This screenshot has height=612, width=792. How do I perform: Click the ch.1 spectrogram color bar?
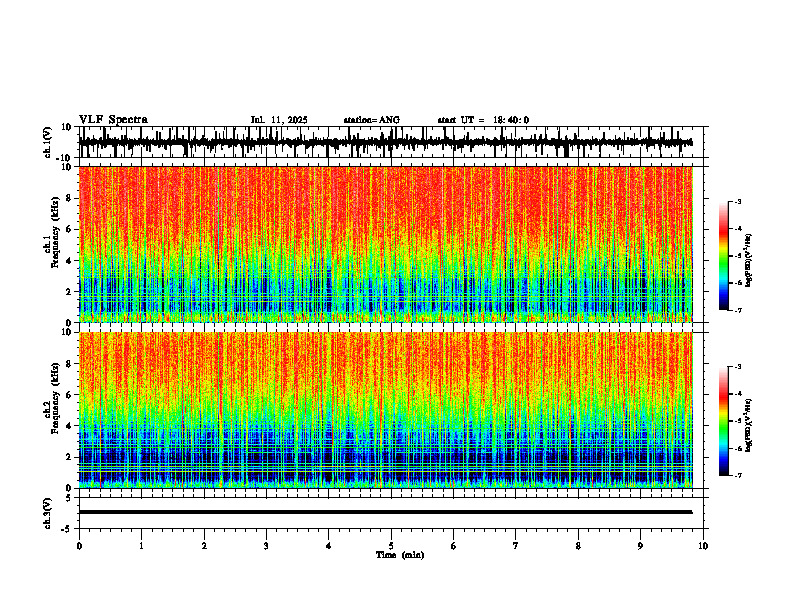point(724,256)
